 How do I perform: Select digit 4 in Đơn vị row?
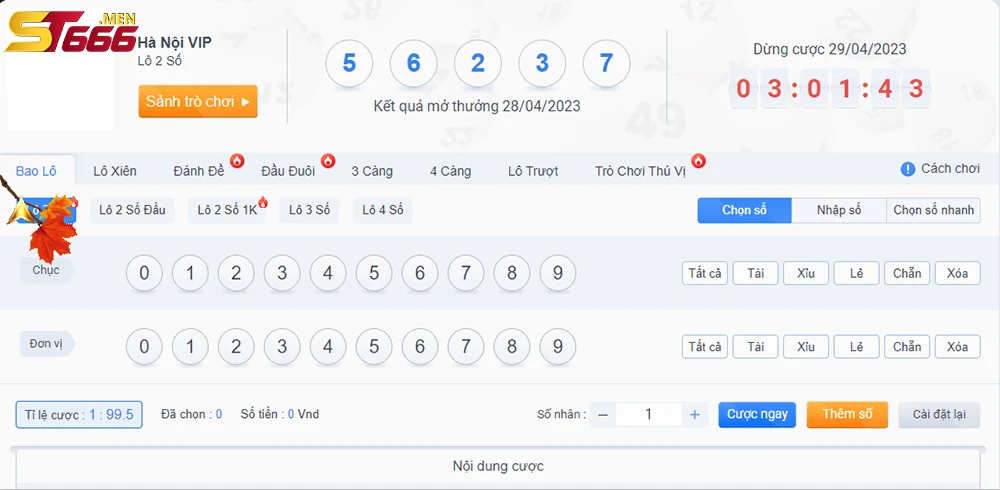coord(328,346)
